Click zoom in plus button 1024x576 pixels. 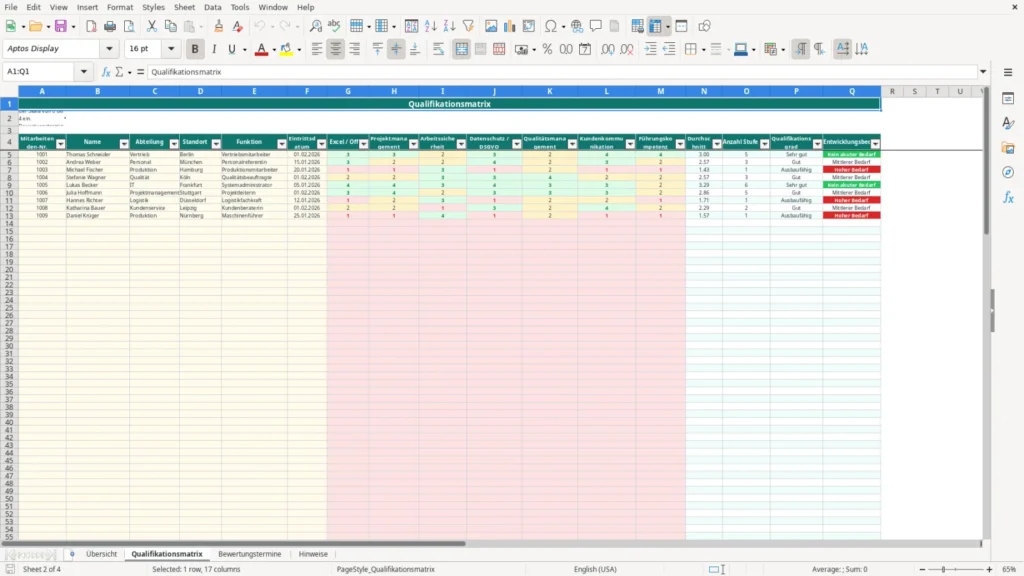[x=989, y=569]
